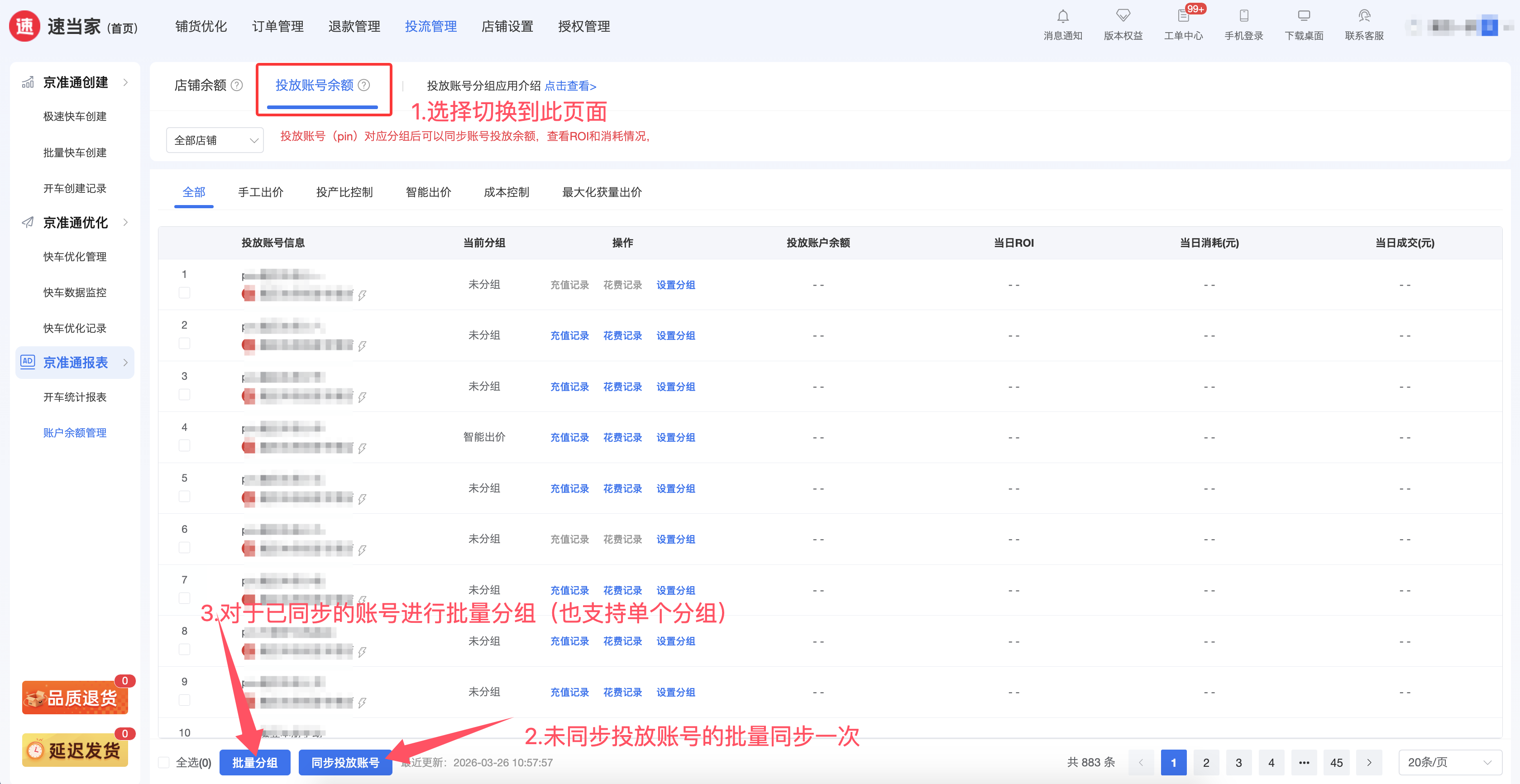Open the 订单管理 top menu
Screen dimensions: 1520x784
tap(277, 27)
